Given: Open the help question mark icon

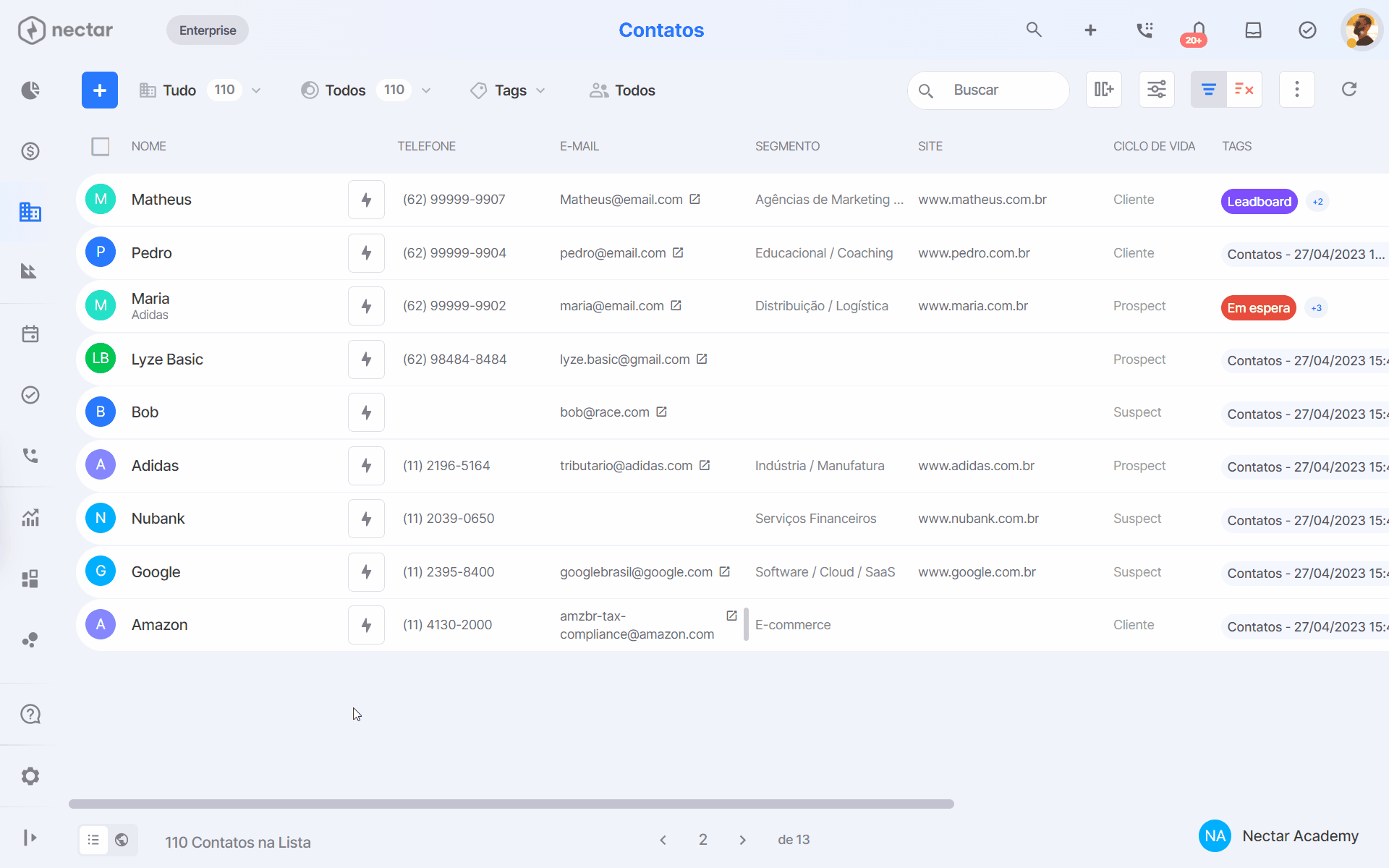Looking at the screenshot, I should [30, 715].
